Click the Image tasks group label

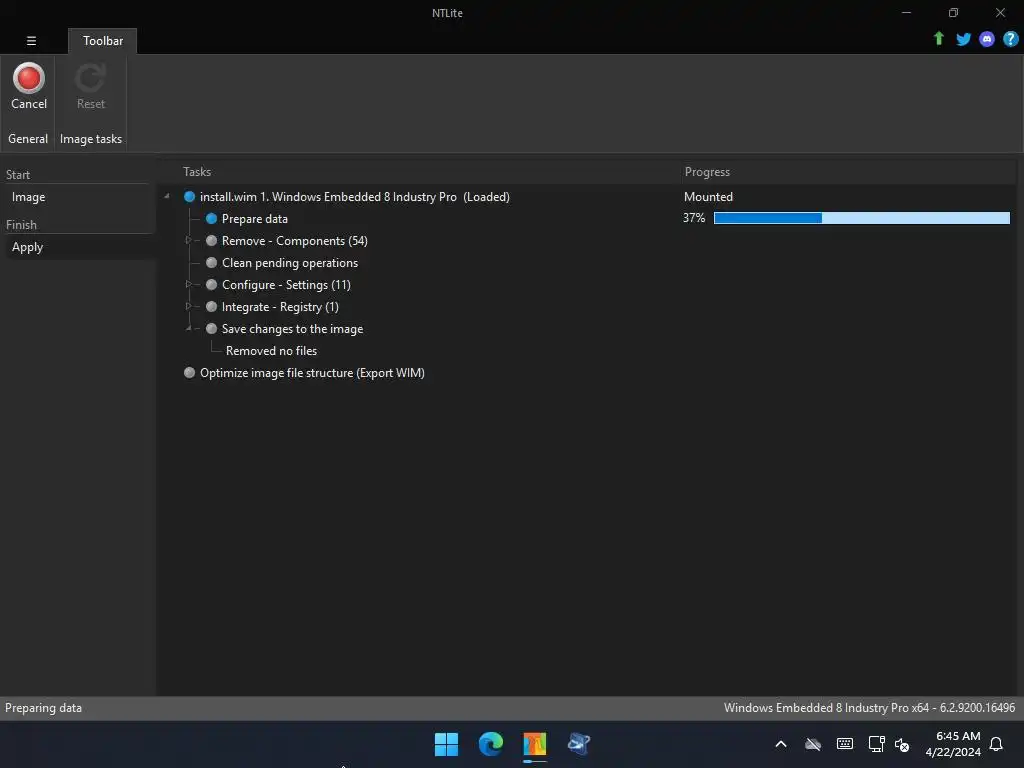point(91,138)
